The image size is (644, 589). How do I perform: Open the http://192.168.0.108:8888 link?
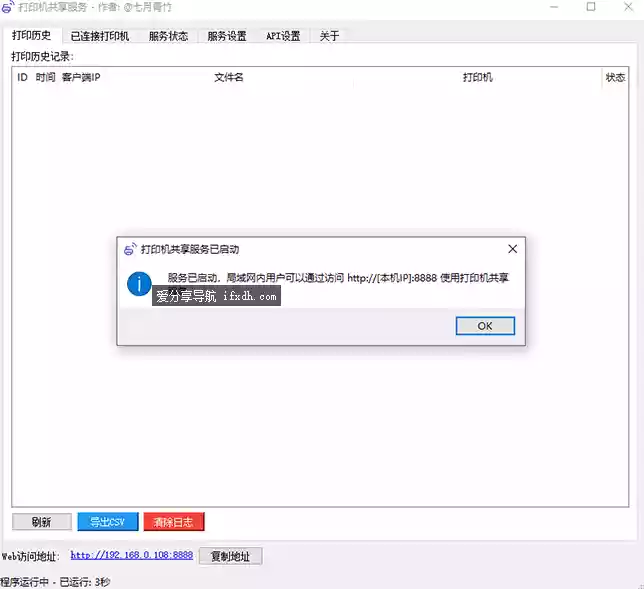[x=131, y=555]
